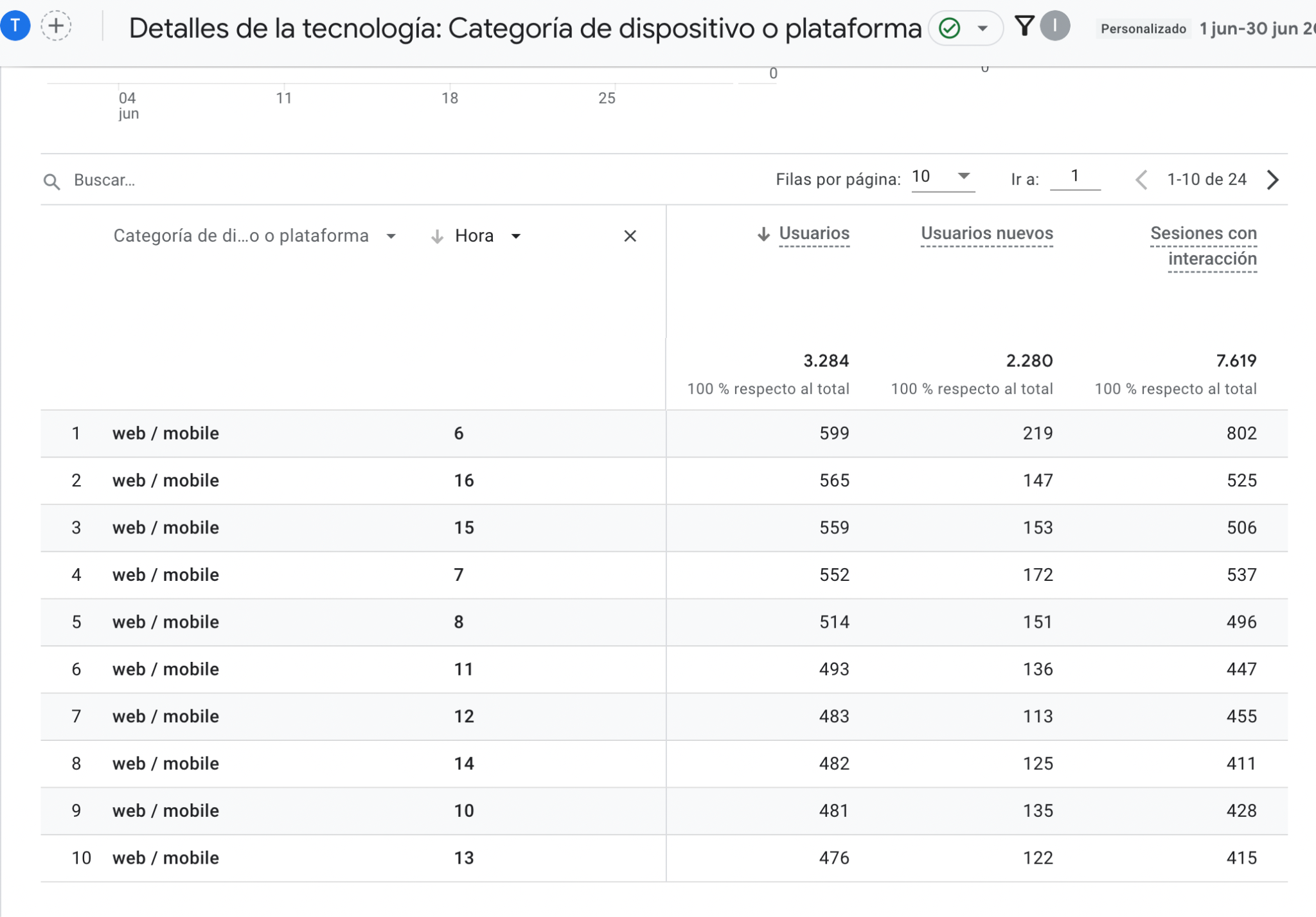Image resolution: width=1316 pixels, height=917 pixels.
Task: Select the first row web / mobile
Action: tap(664, 434)
